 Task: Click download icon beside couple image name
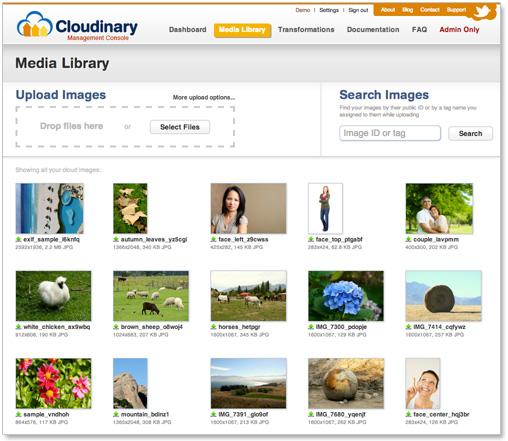click(x=408, y=239)
